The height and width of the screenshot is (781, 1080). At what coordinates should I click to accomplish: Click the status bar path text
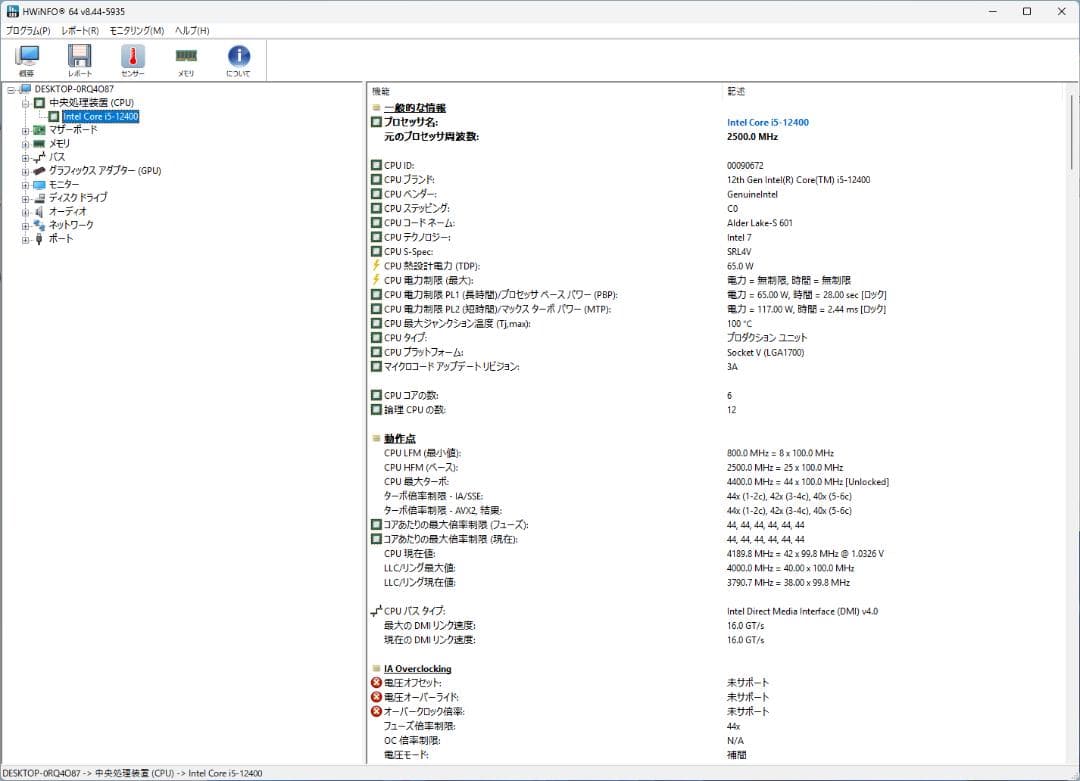click(132, 773)
